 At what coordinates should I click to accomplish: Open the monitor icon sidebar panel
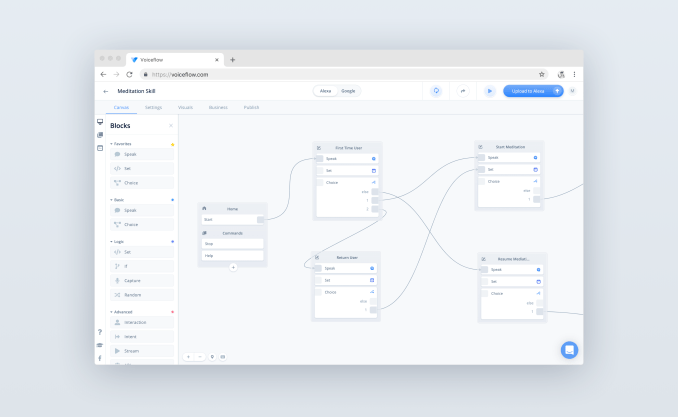pyautogui.click(x=100, y=122)
